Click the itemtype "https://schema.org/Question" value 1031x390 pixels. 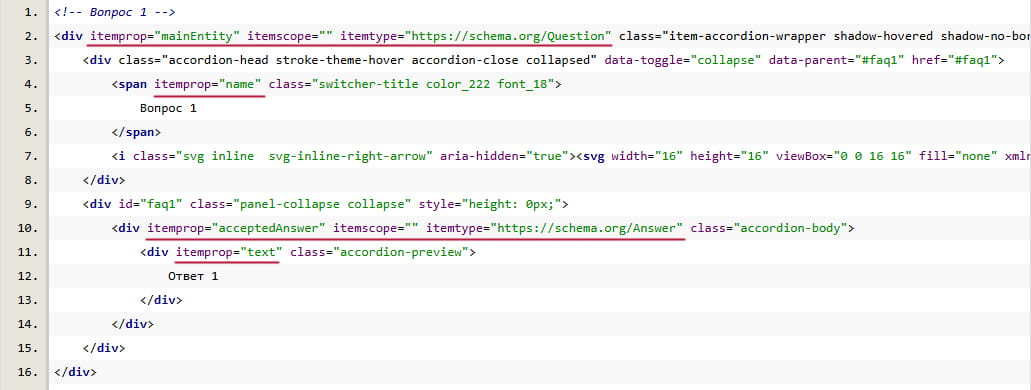(x=509, y=36)
